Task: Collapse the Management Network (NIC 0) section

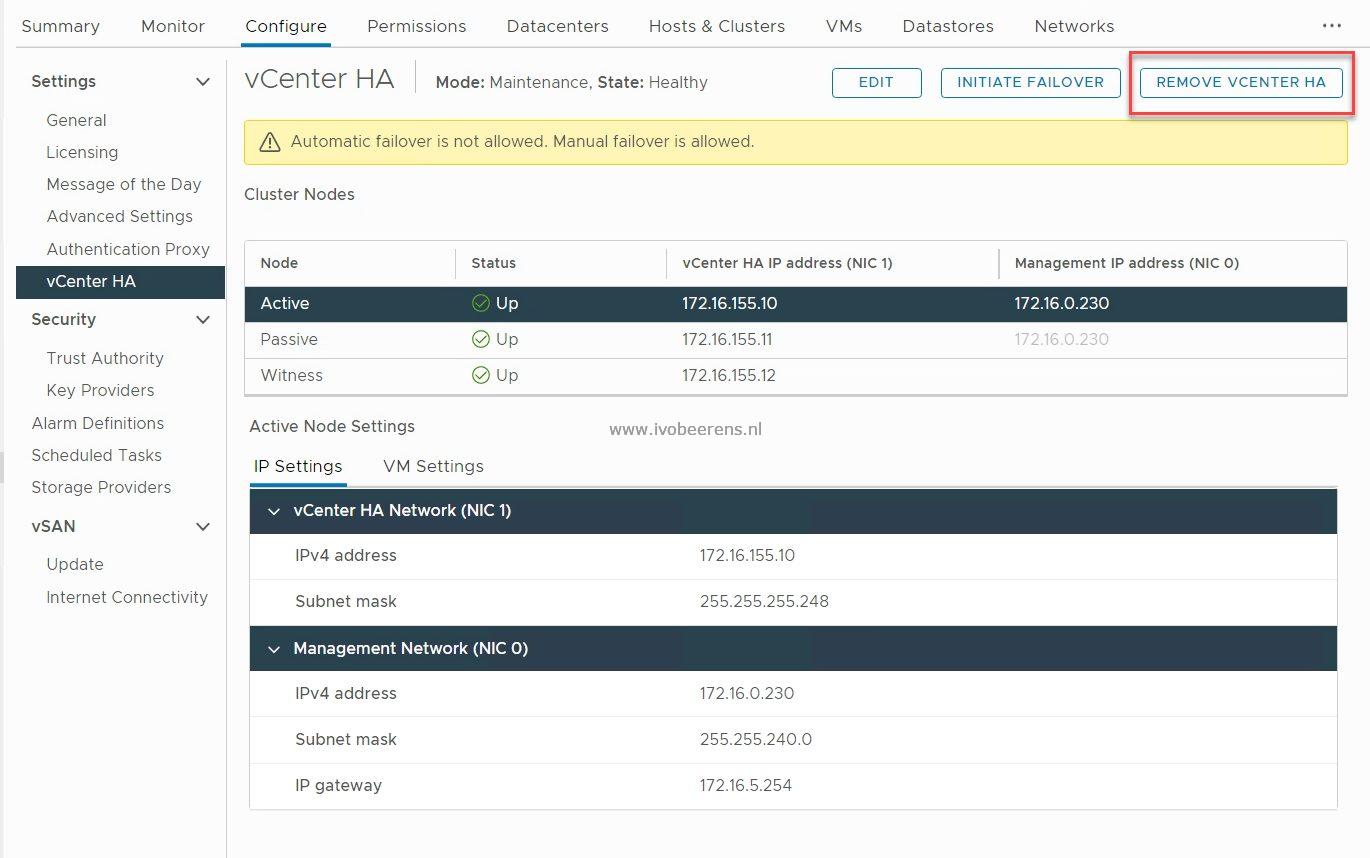Action: click(x=274, y=649)
